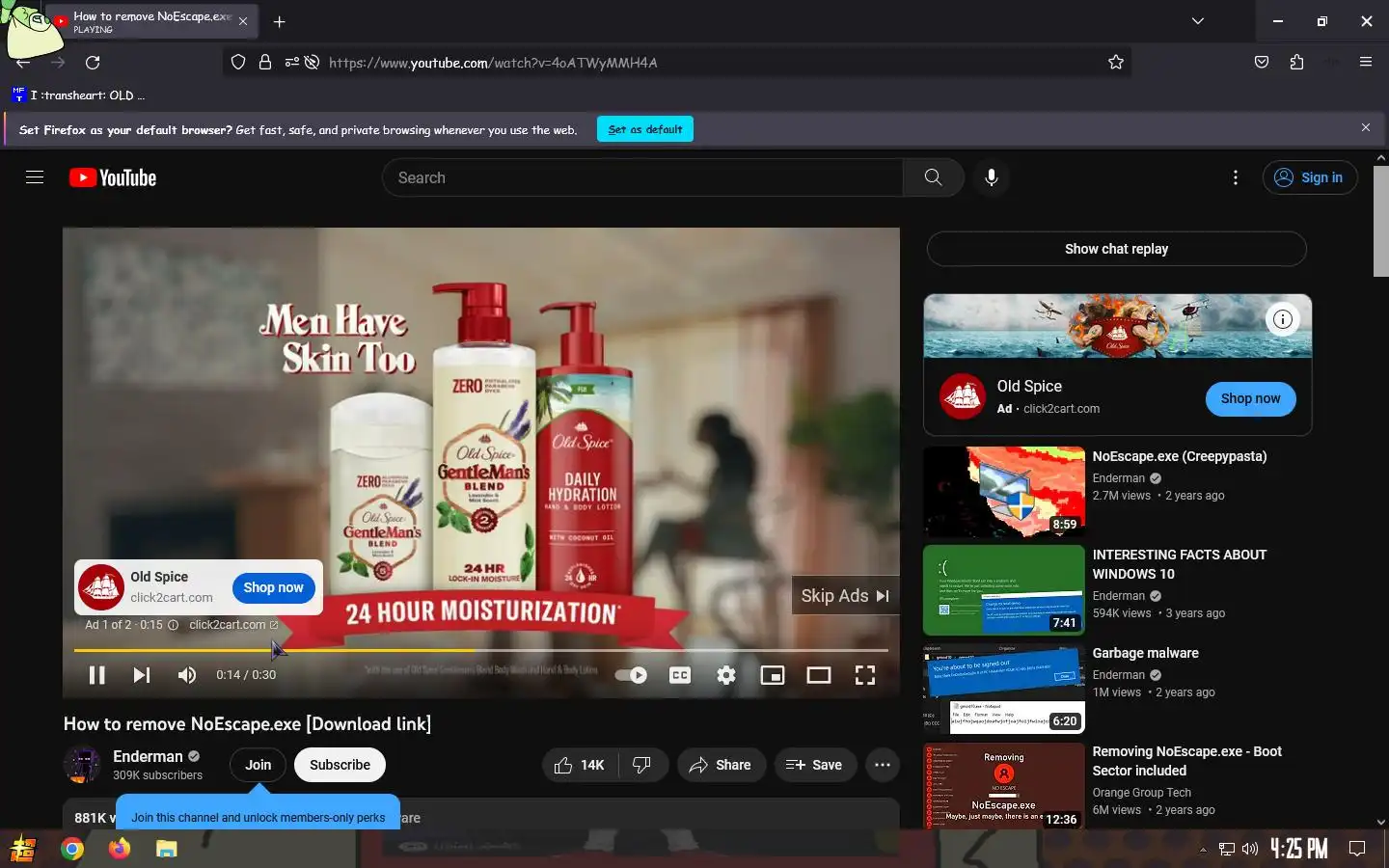
Task: Click the tracking protection shield icon
Action: [237, 62]
